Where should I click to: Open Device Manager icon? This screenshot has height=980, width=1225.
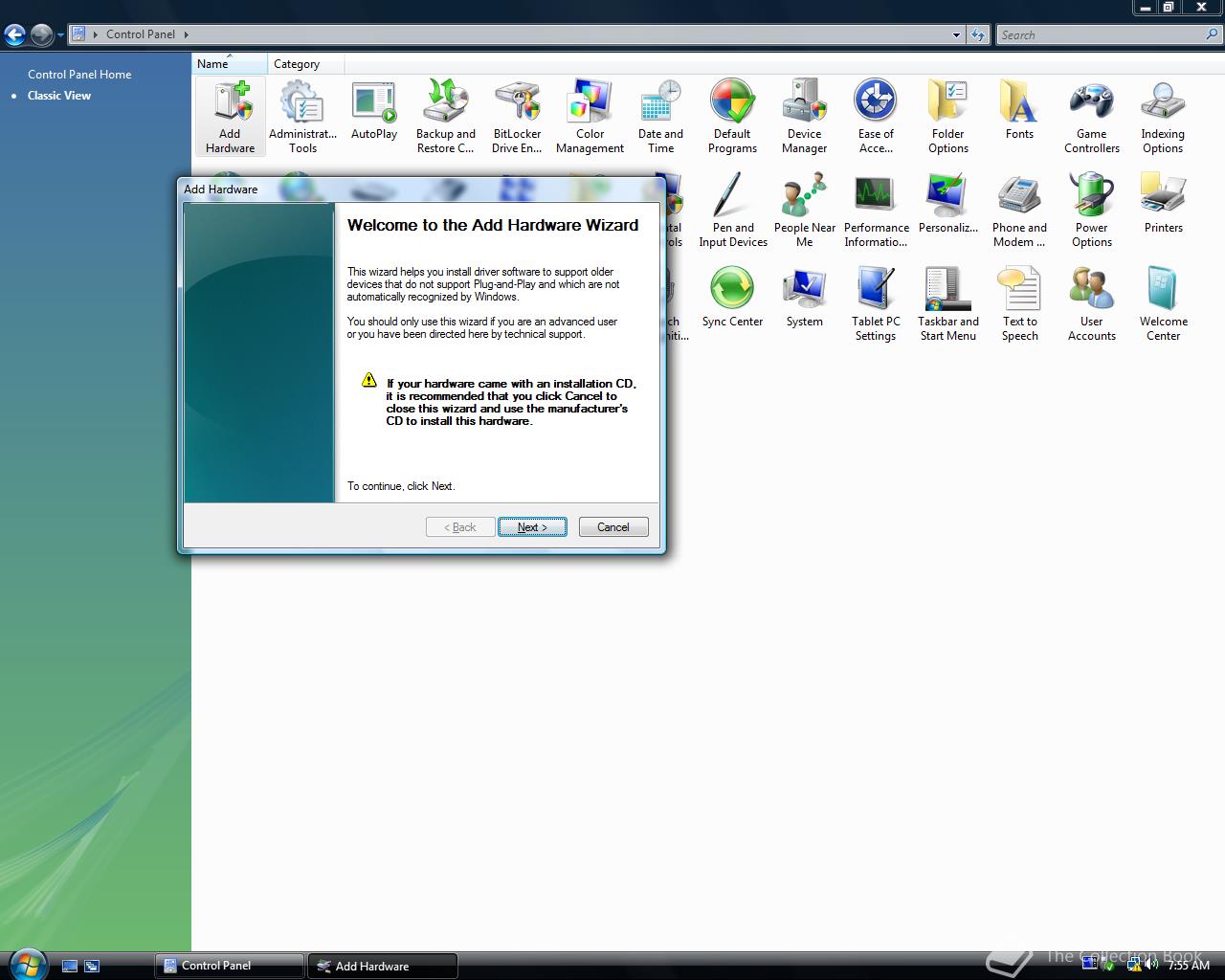[805, 116]
